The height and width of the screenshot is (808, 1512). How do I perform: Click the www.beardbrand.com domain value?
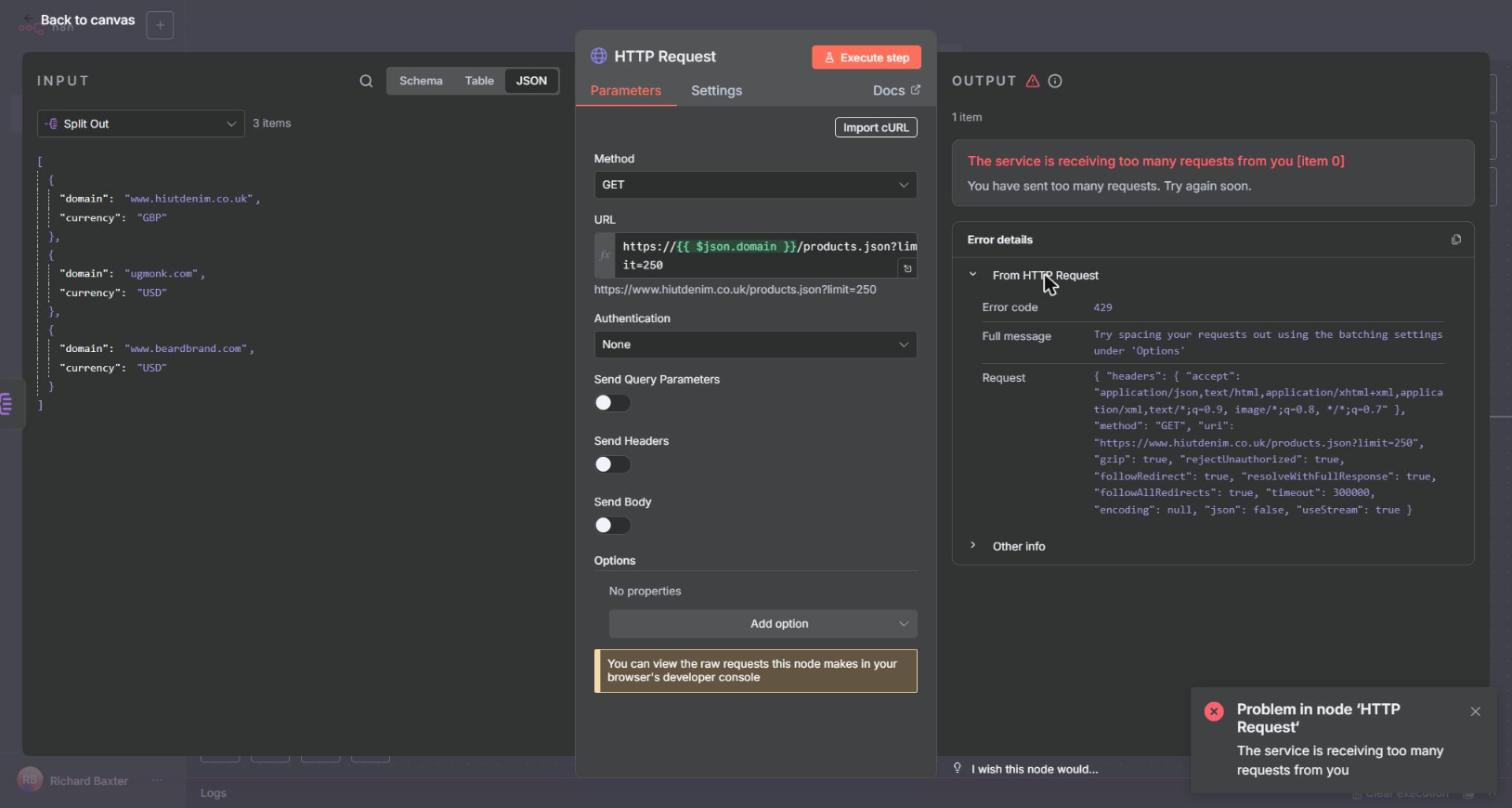coord(186,349)
